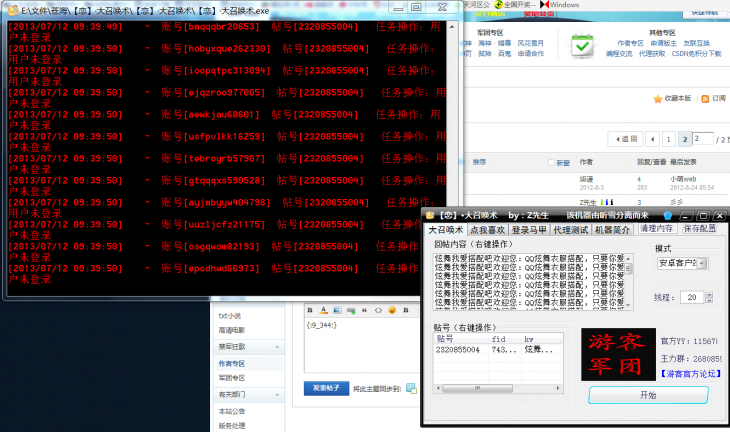Click the 清理内存 button
730x432 pixels.
pos(656,229)
